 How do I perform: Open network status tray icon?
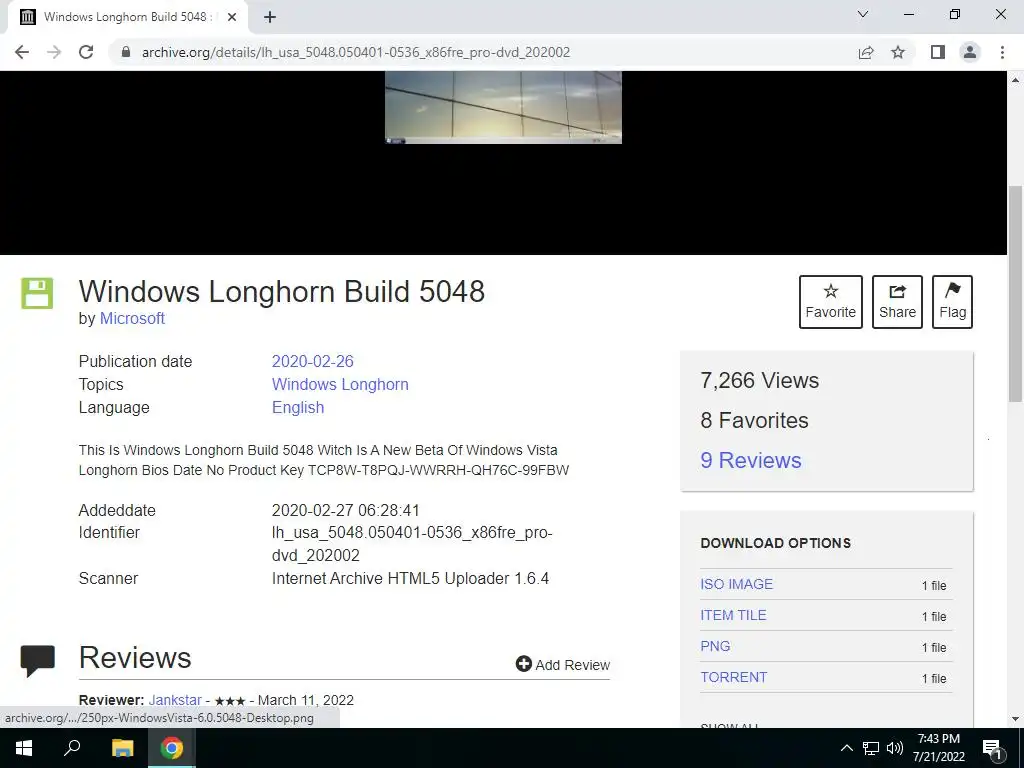click(x=871, y=748)
